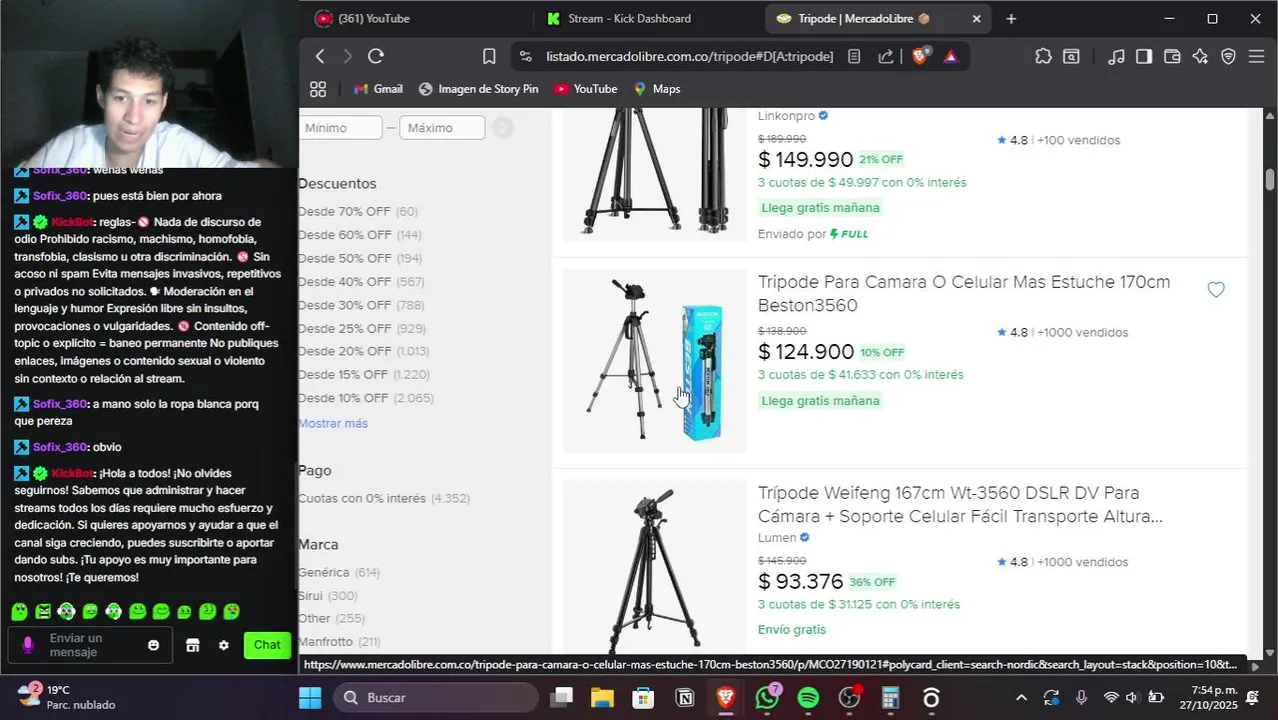Open Kick chat settings gear
This screenshot has height=720, width=1278.
click(x=223, y=645)
